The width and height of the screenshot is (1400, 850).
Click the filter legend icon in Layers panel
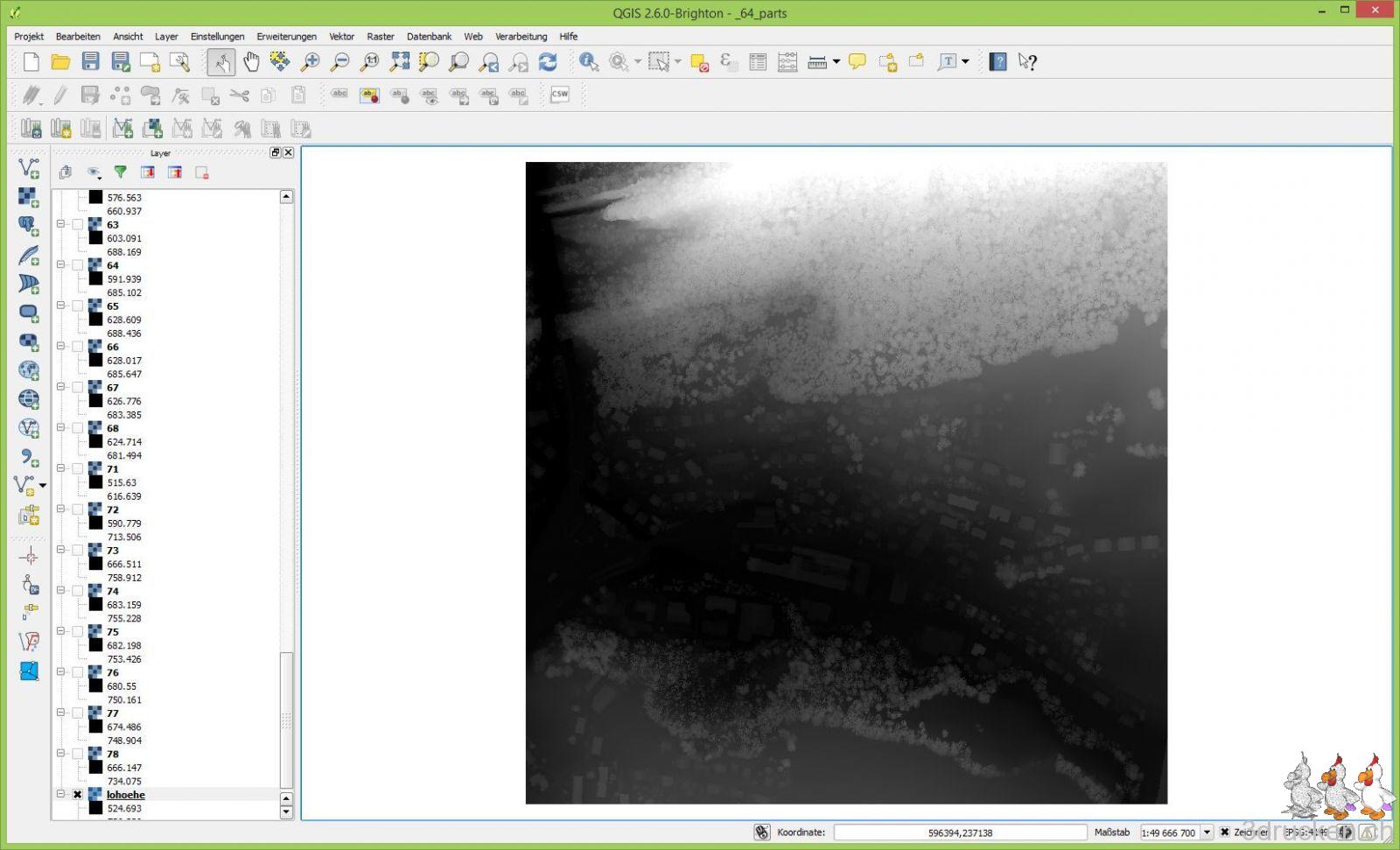(x=120, y=172)
